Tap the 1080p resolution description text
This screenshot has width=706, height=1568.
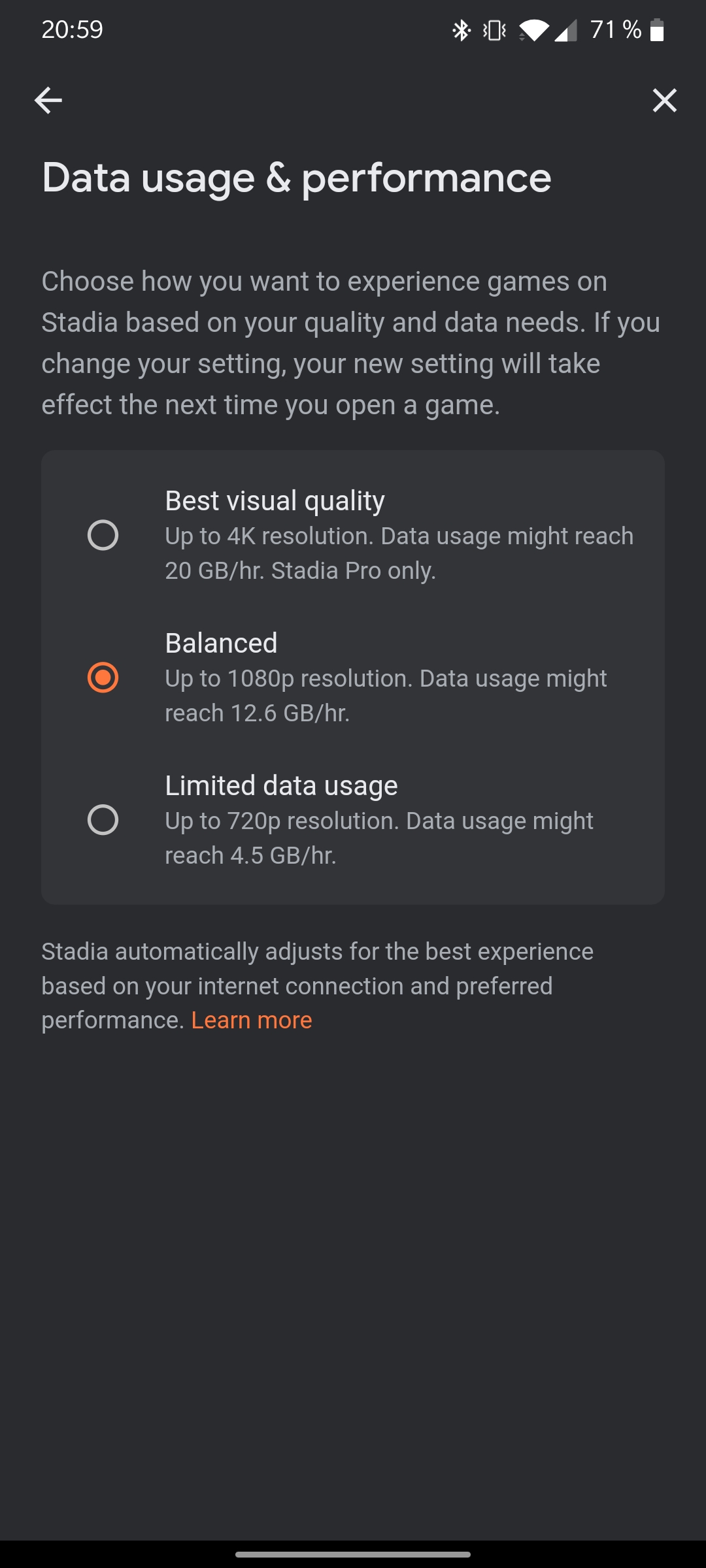(x=386, y=696)
